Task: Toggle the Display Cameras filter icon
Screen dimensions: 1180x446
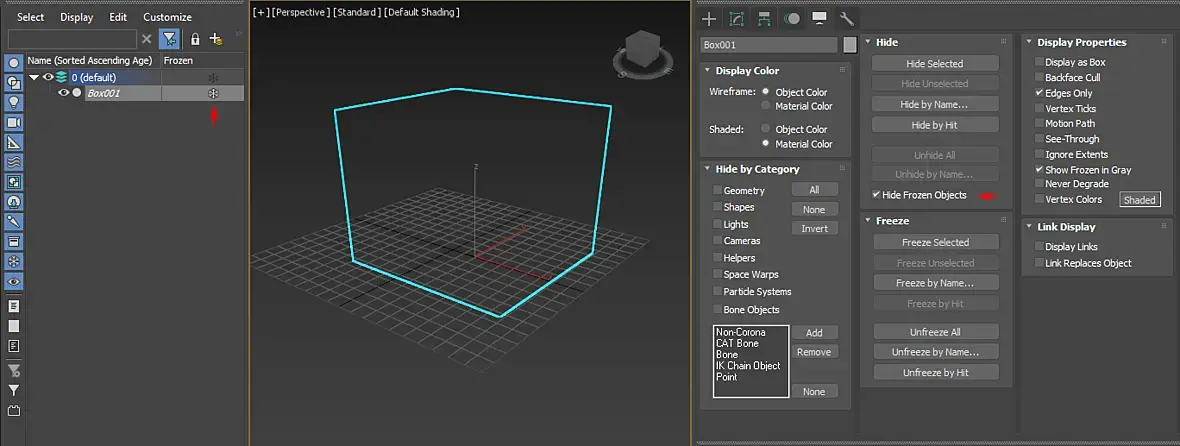Action: (x=14, y=123)
